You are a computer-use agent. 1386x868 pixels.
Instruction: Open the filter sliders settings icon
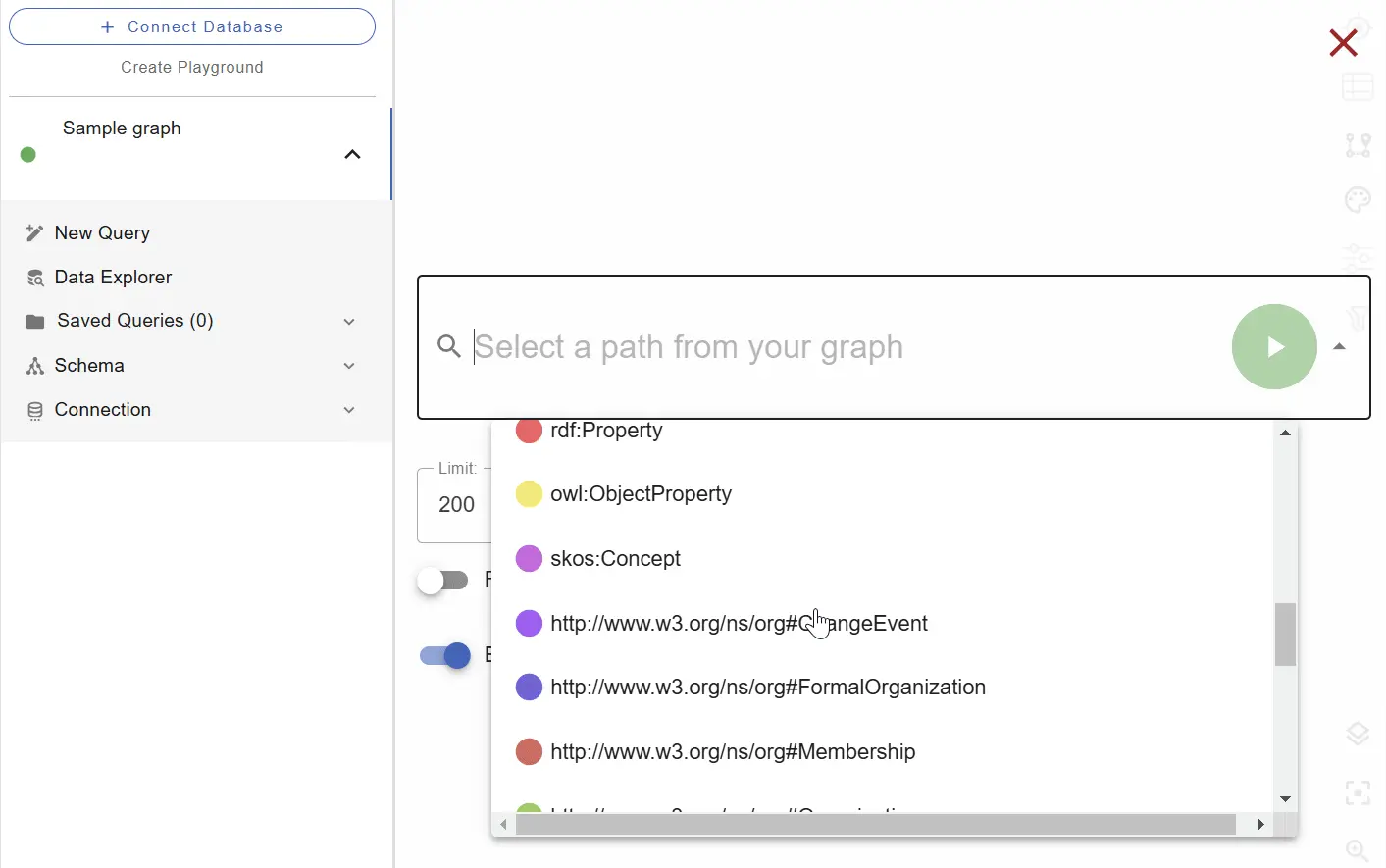pos(1358,258)
